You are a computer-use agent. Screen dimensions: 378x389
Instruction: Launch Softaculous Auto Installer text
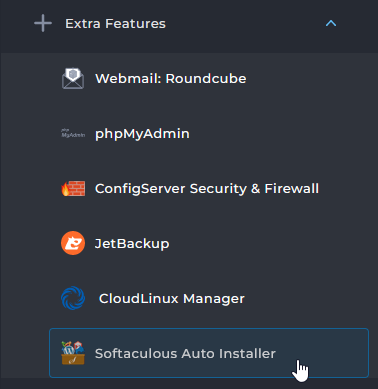[x=185, y=353]
